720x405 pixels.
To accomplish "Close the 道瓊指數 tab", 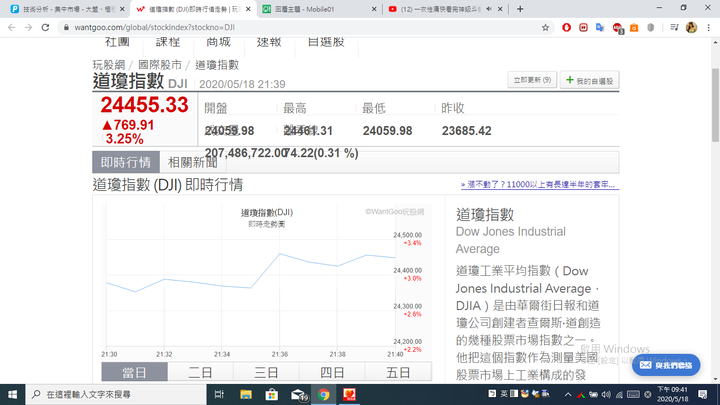I will (x=248, y=9).
